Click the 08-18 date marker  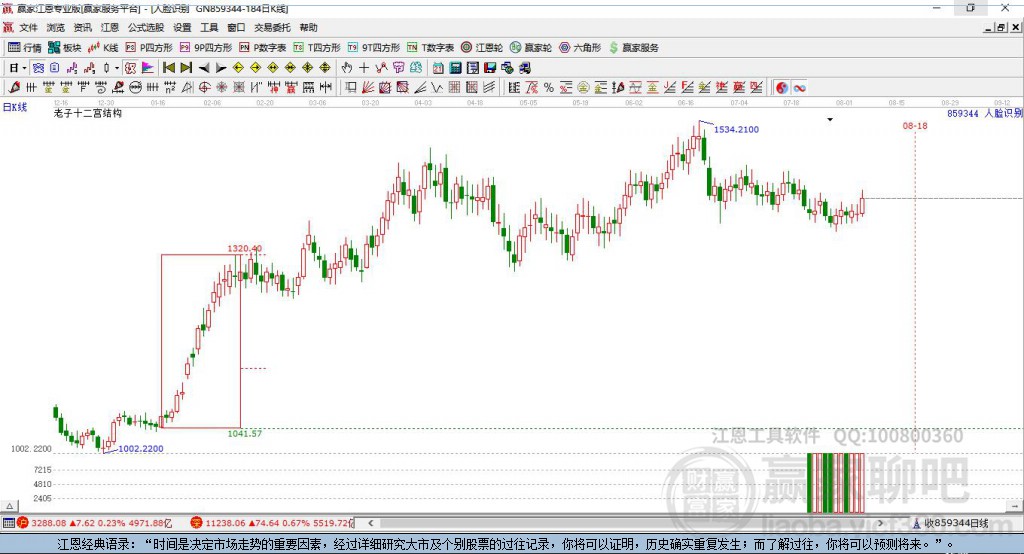[915, 125]
